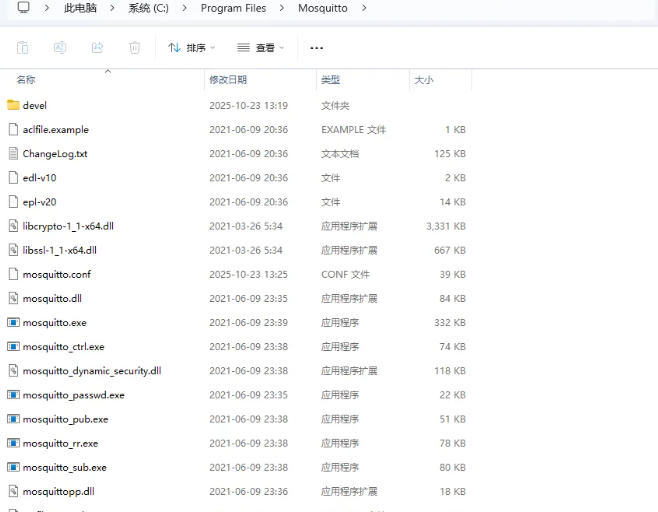The height and width of the screenshot is (512, 658).
Task: Click the rename icon in toolbar
Action: (x=60, y=47)
